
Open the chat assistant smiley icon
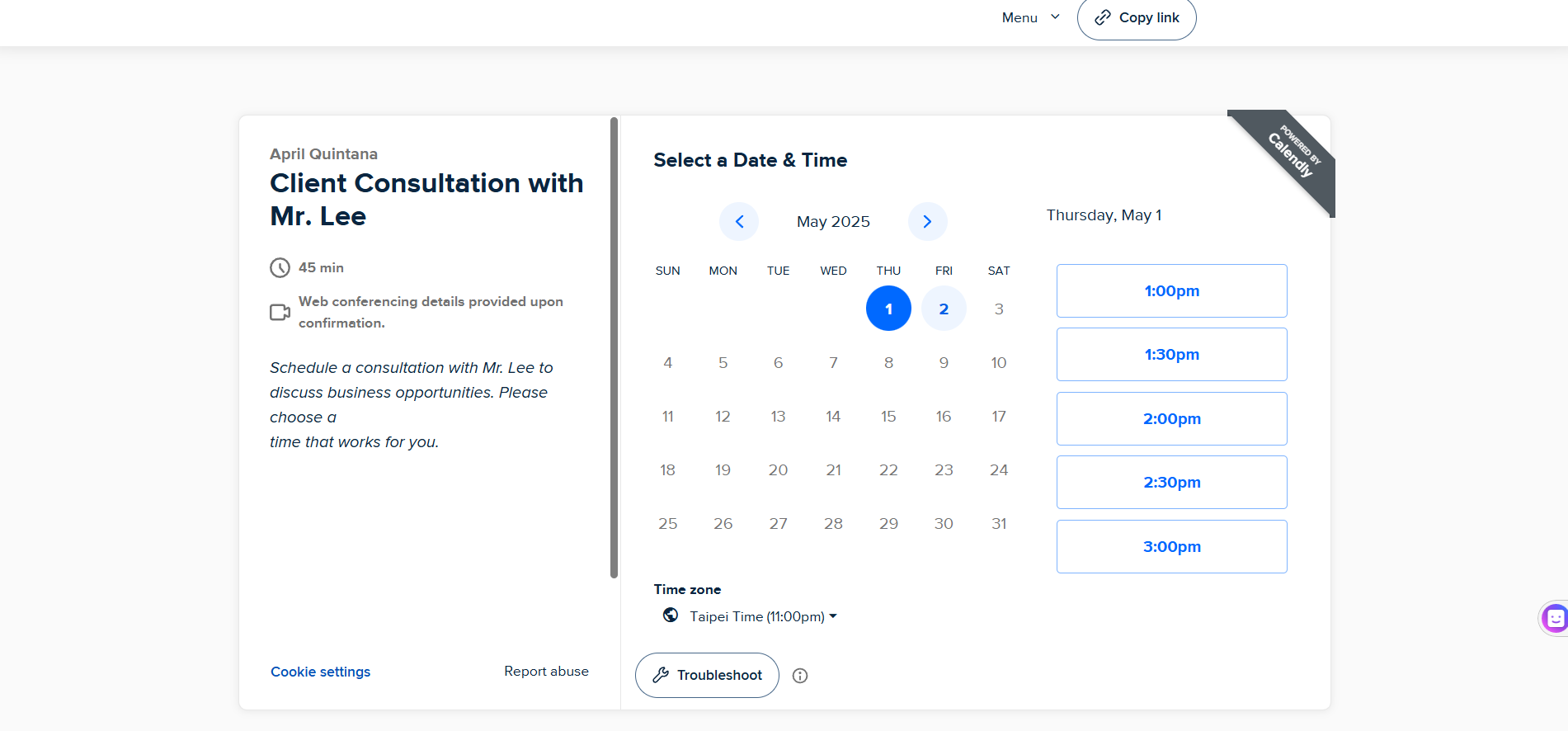click(1555, 618)
